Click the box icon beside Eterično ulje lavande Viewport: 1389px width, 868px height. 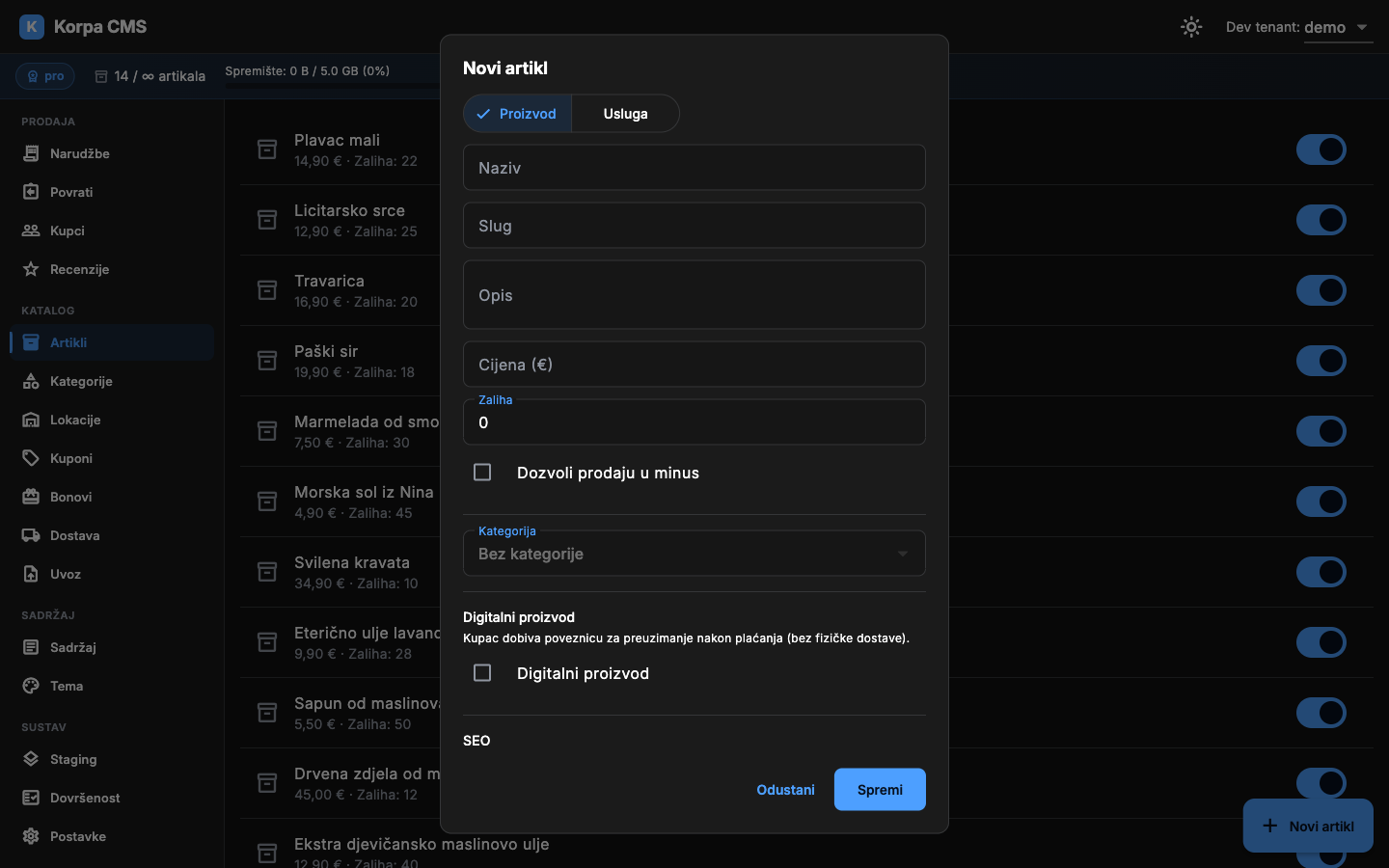[267, 642]
